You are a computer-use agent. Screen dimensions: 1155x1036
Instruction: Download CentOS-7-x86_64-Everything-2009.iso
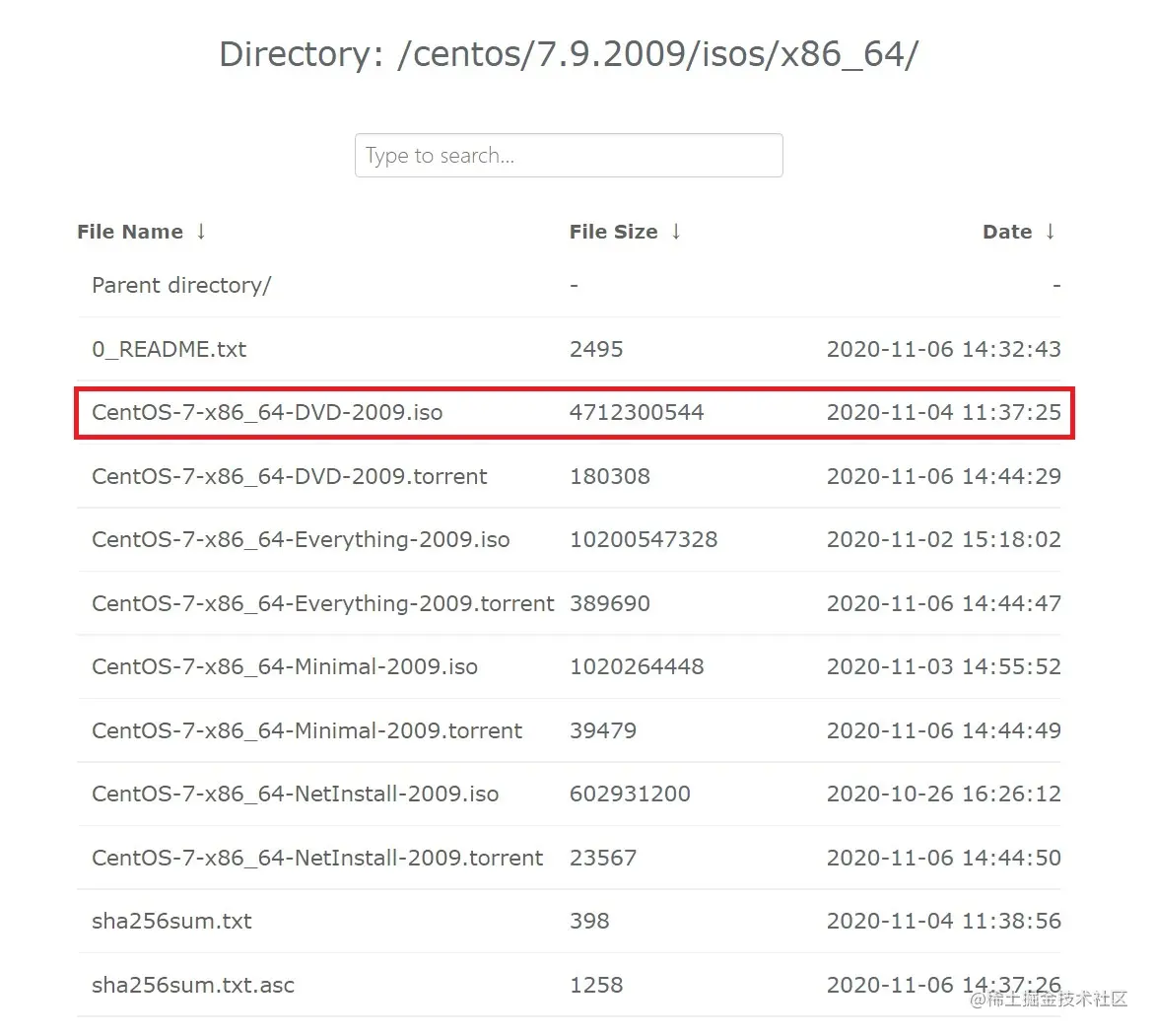(x=301, y=540)
